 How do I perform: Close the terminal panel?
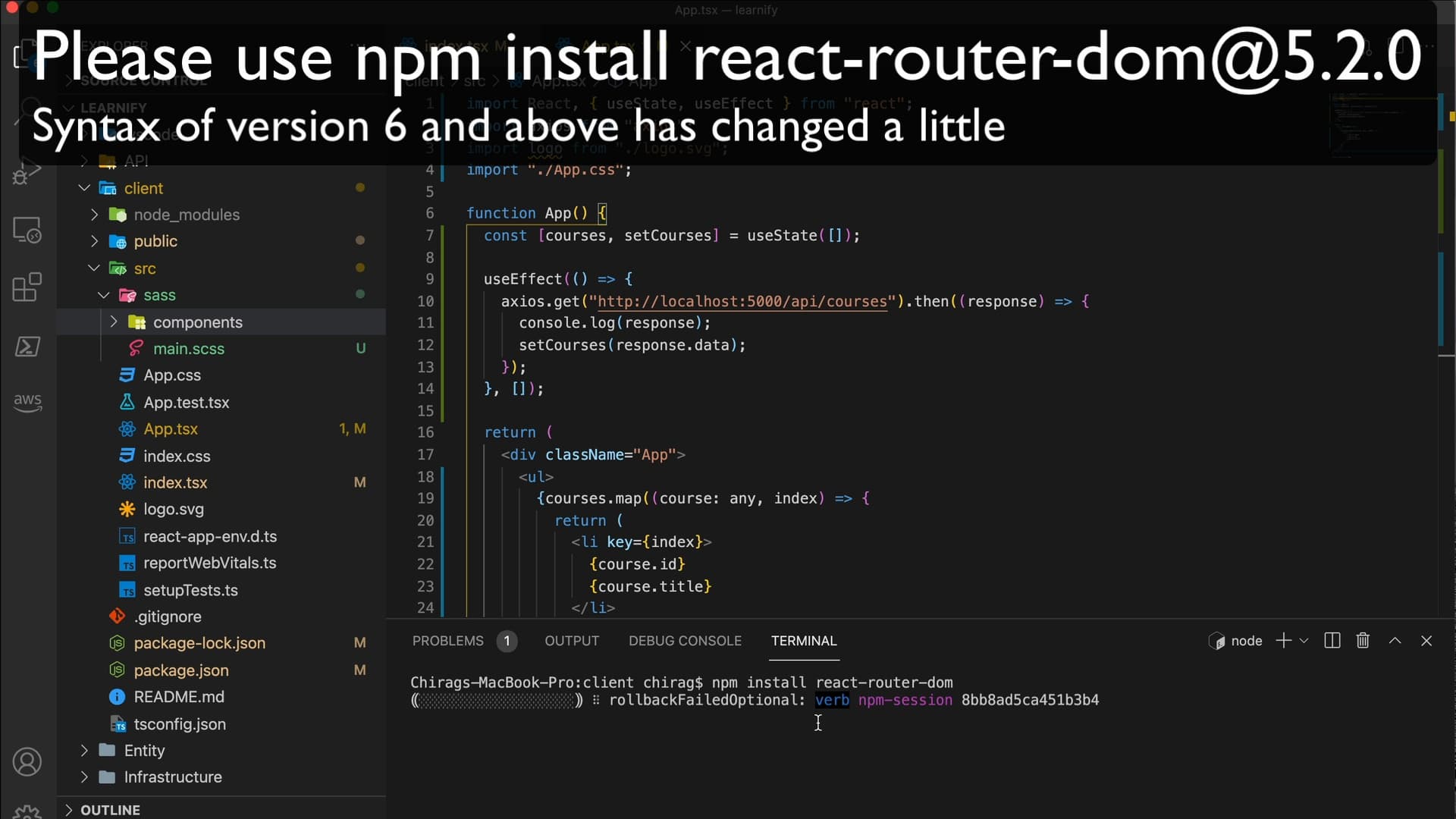pos(1426,641)
